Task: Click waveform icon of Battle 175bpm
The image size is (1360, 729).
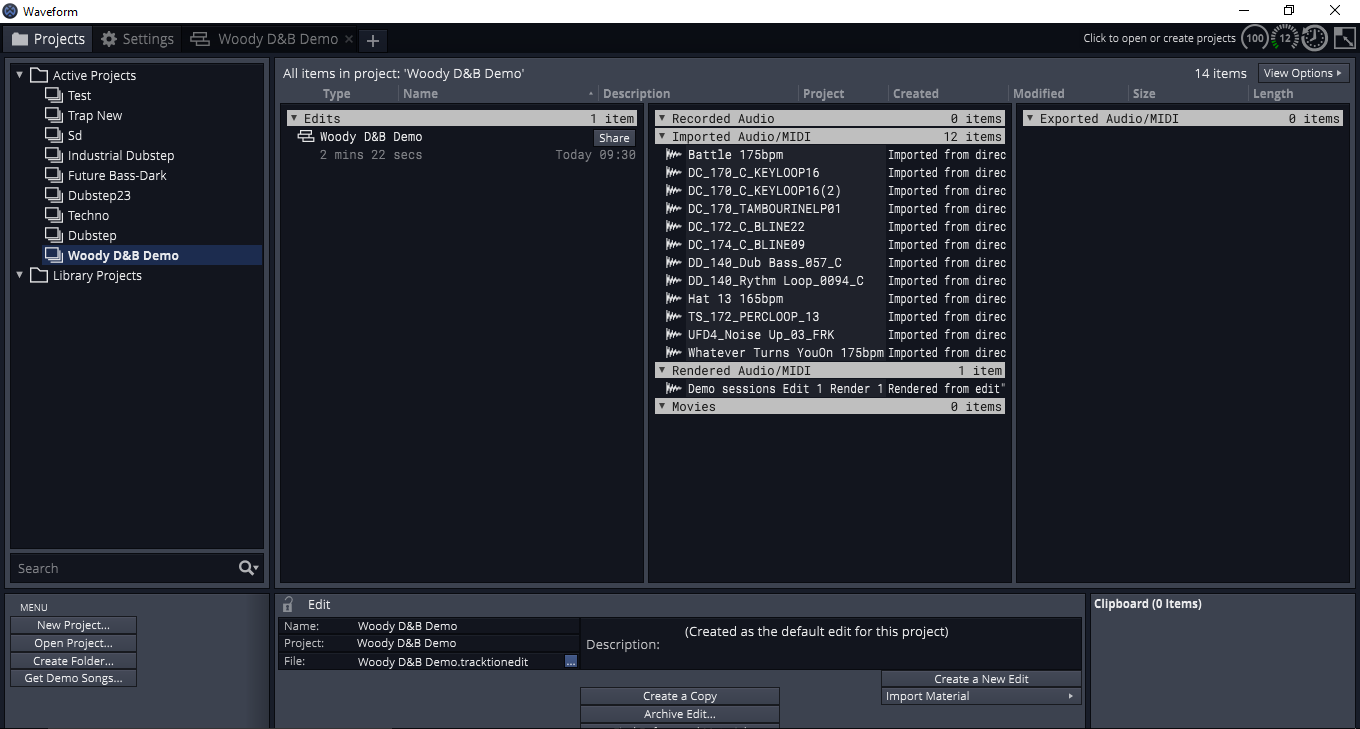Action: pos(674,155)
